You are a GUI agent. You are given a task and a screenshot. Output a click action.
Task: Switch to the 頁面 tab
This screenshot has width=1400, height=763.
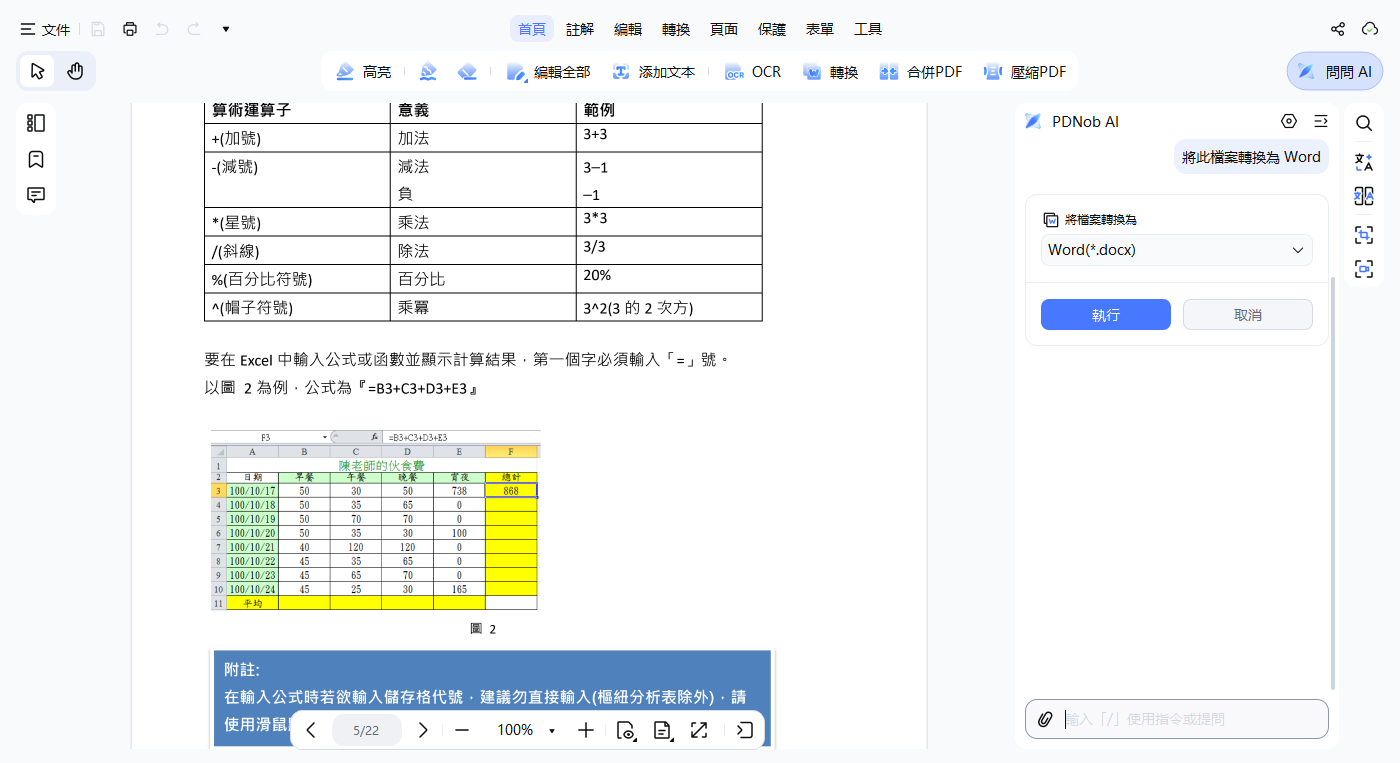(x=724, y=29)
